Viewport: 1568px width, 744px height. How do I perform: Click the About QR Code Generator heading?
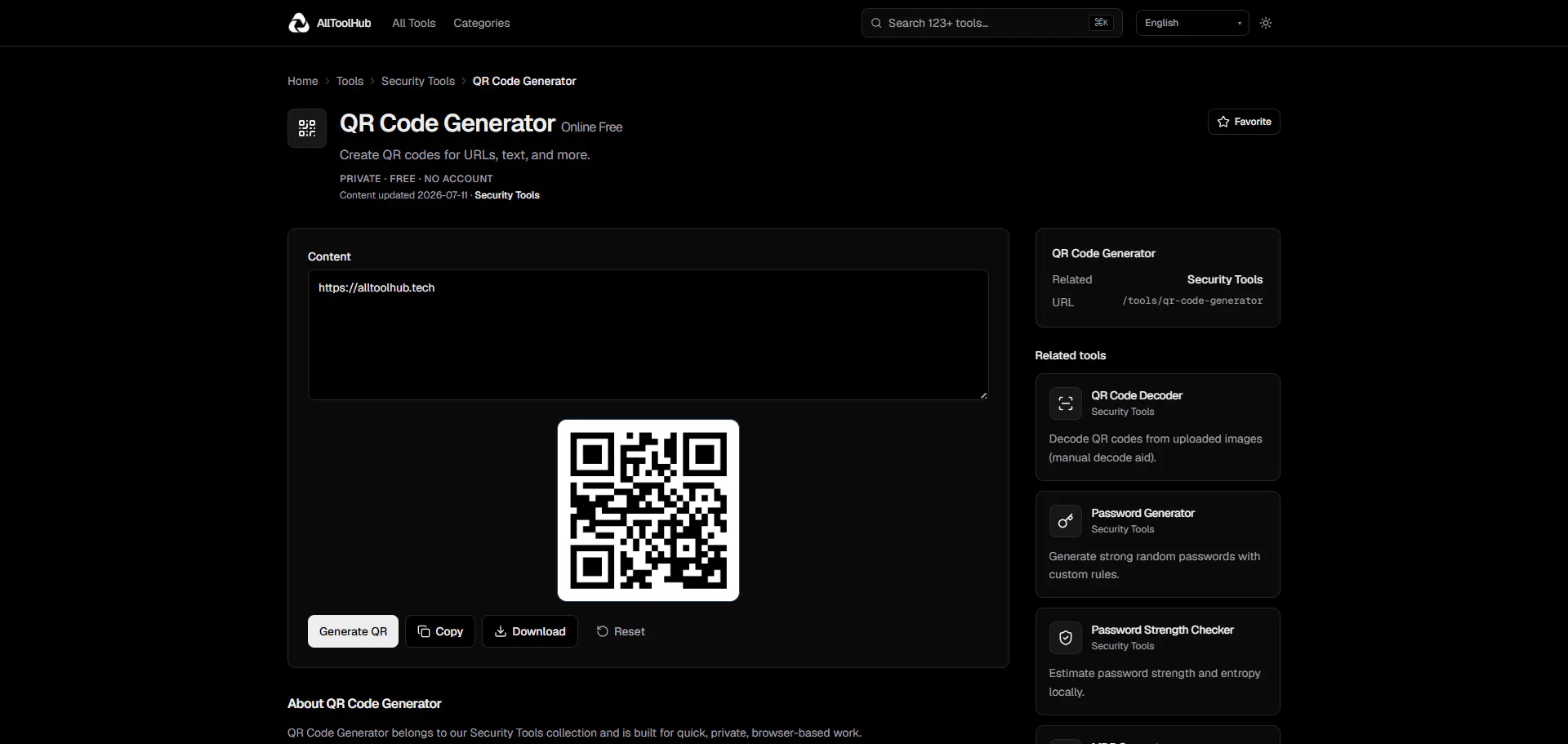pos(364,703)
